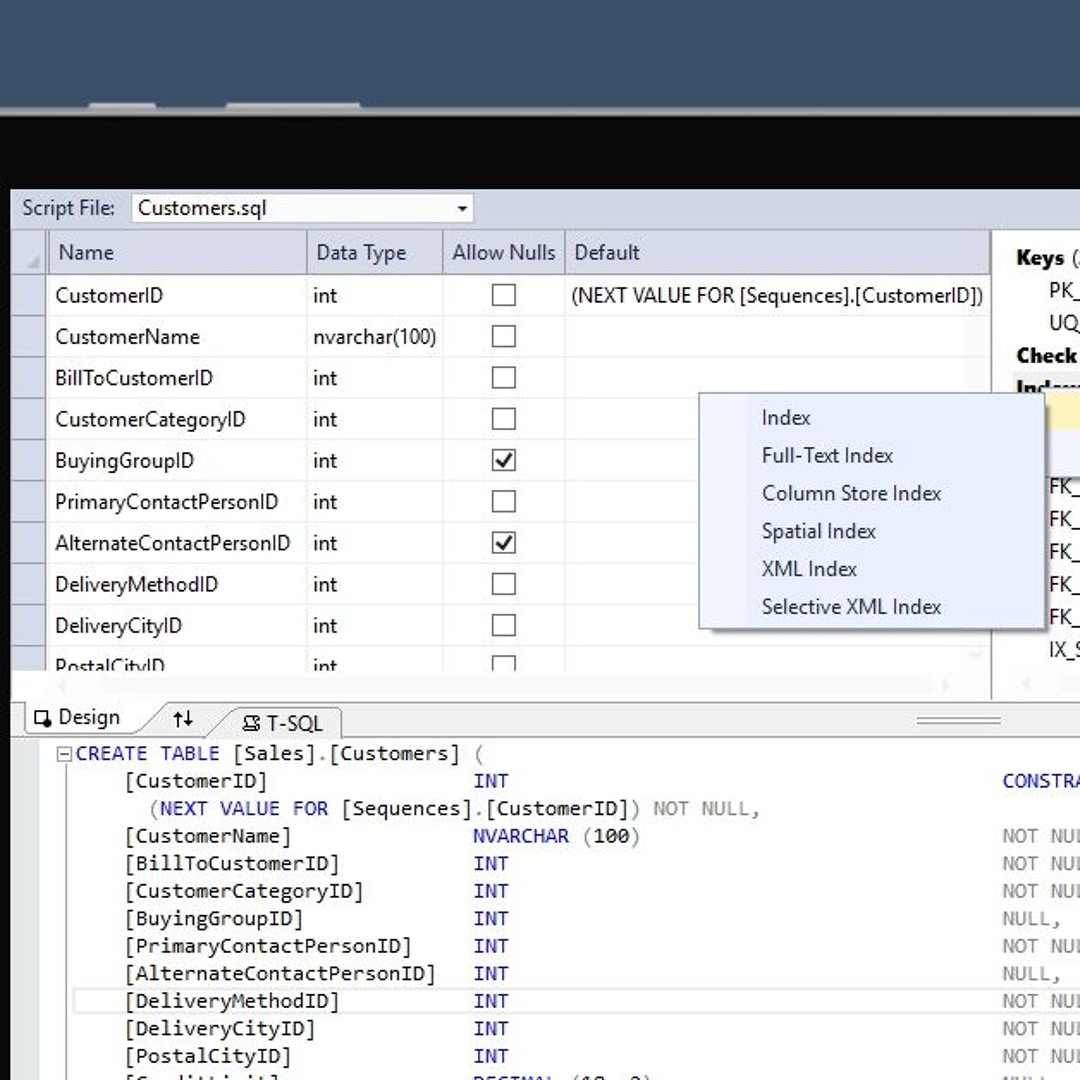Toggle Allow Nulls for BillToCustomerID
This screenshot has width=1080, height=1080.
click(503, 377)
